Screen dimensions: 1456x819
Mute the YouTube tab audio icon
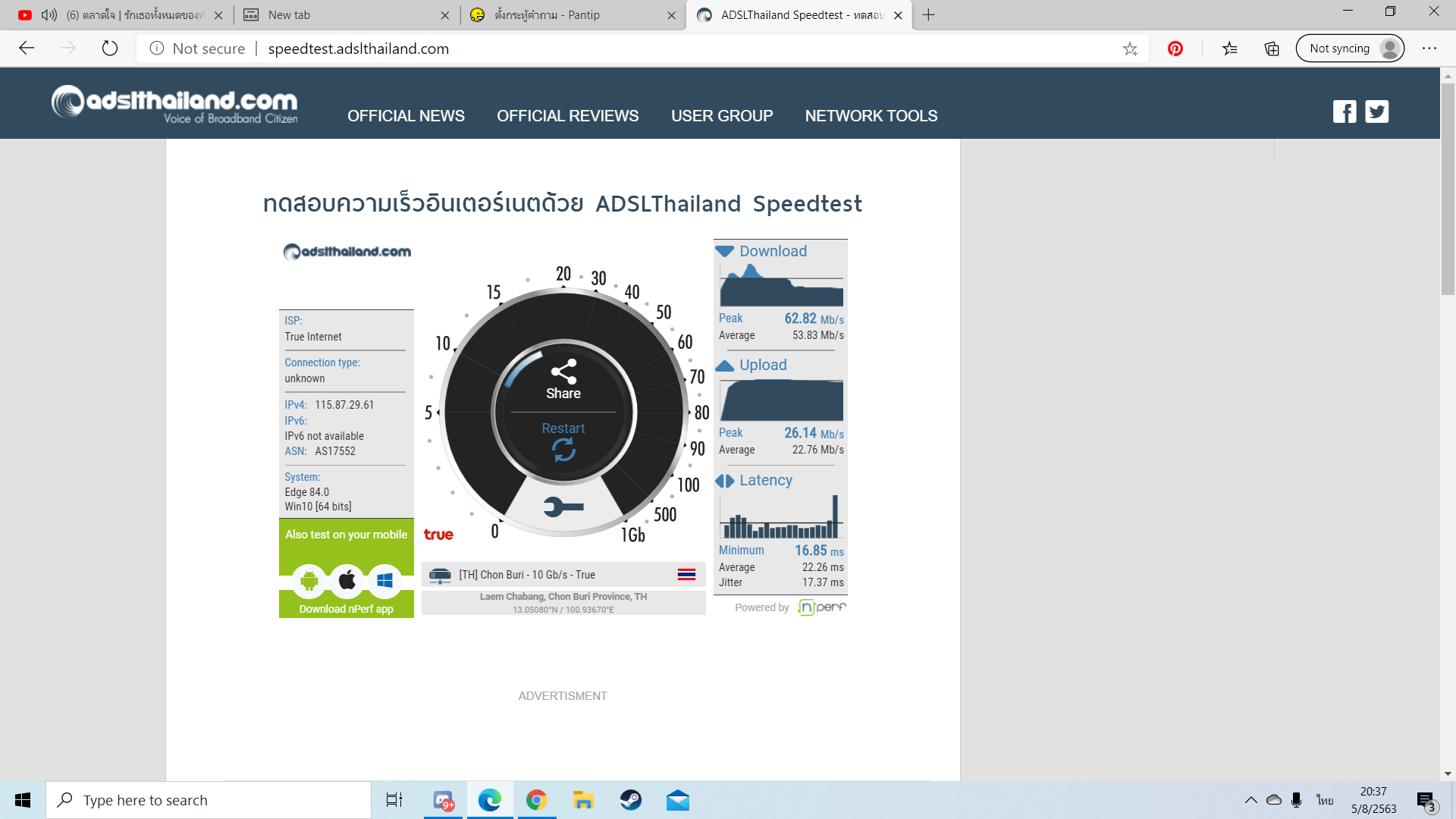(49, 15)
